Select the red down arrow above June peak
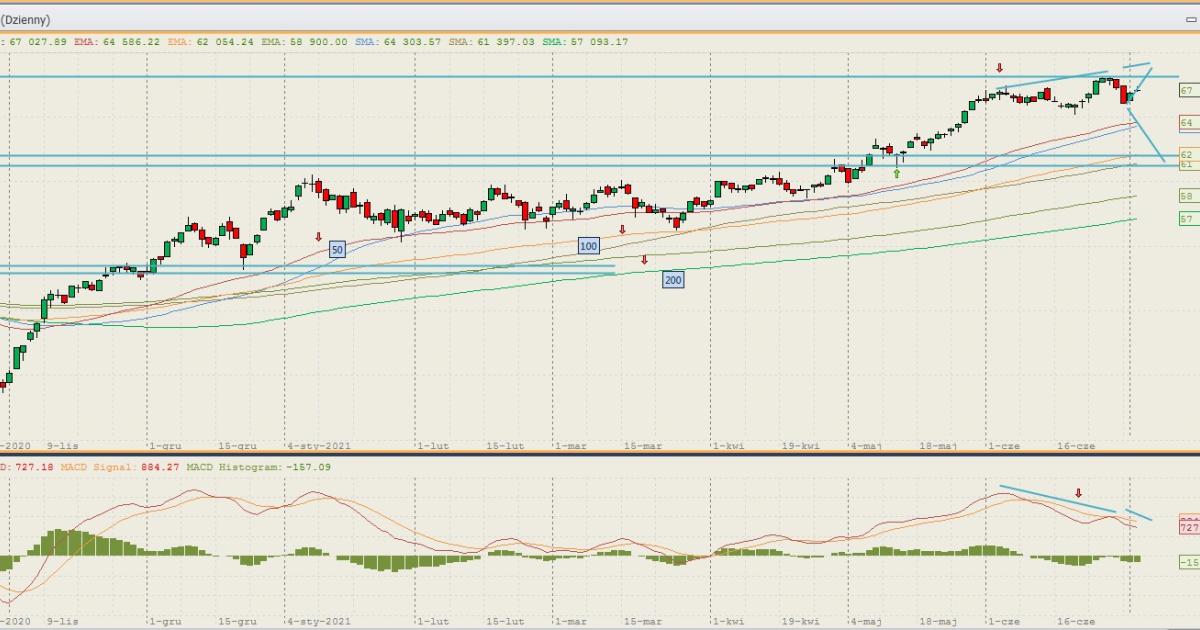 pyautogui.click(x=999, y=68)
